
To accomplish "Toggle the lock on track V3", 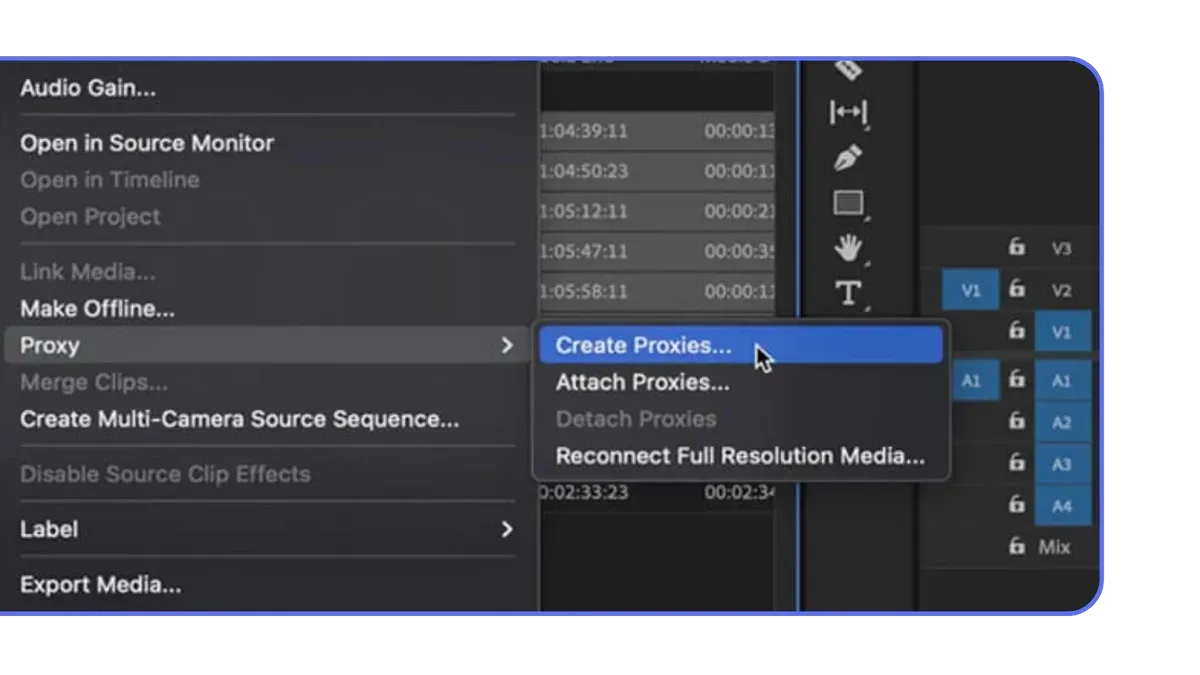I will pyautogui.click(x=1017, y=247).
